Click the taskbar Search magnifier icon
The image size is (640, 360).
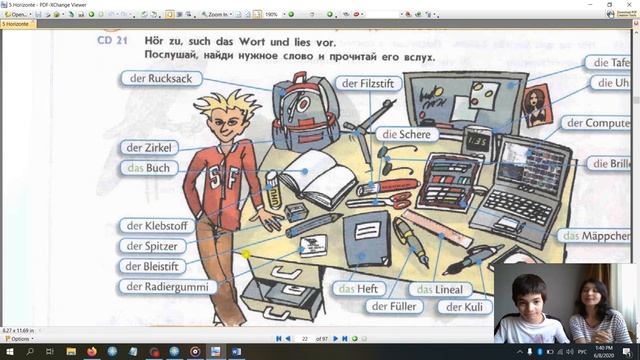click(30, 351)
